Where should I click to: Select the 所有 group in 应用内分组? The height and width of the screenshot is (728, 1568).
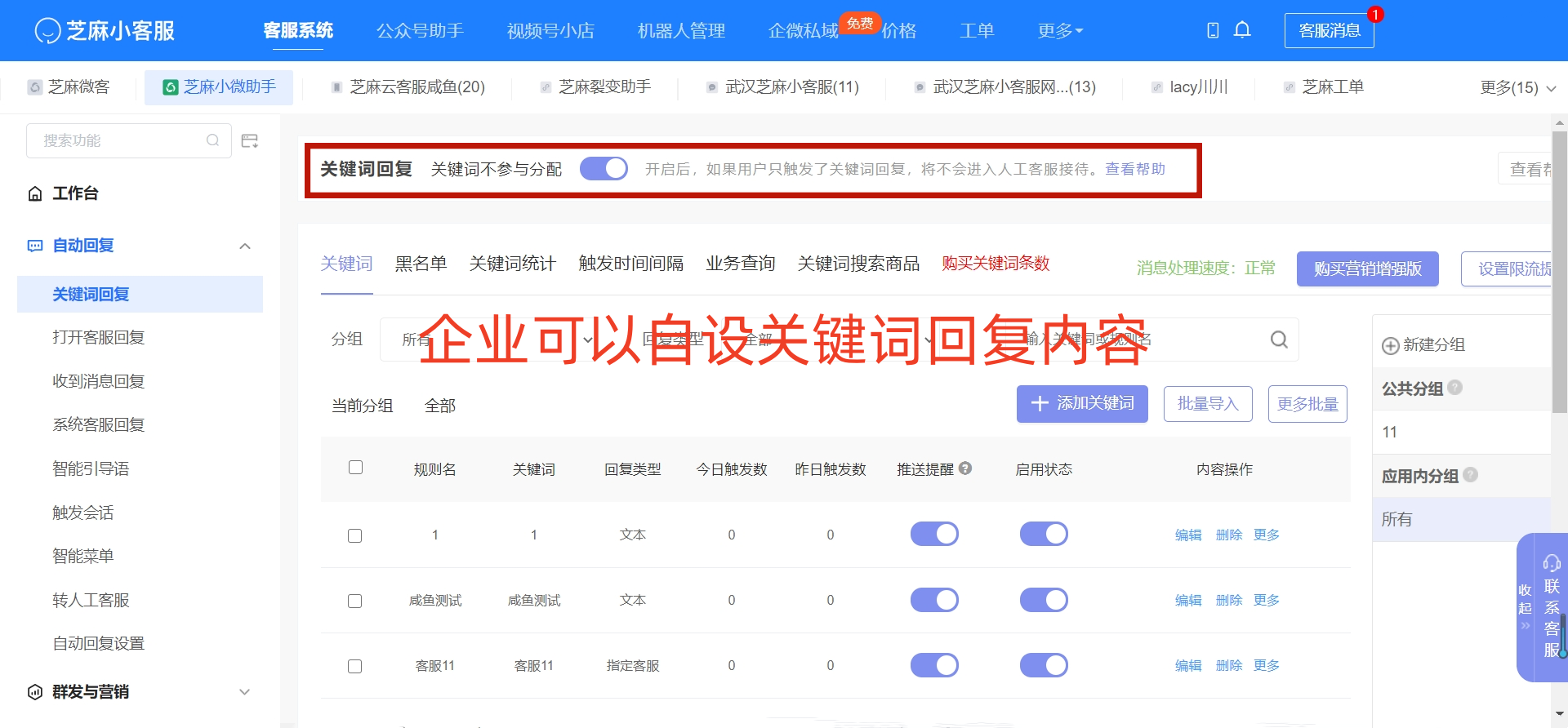(x=1461, y=520)
